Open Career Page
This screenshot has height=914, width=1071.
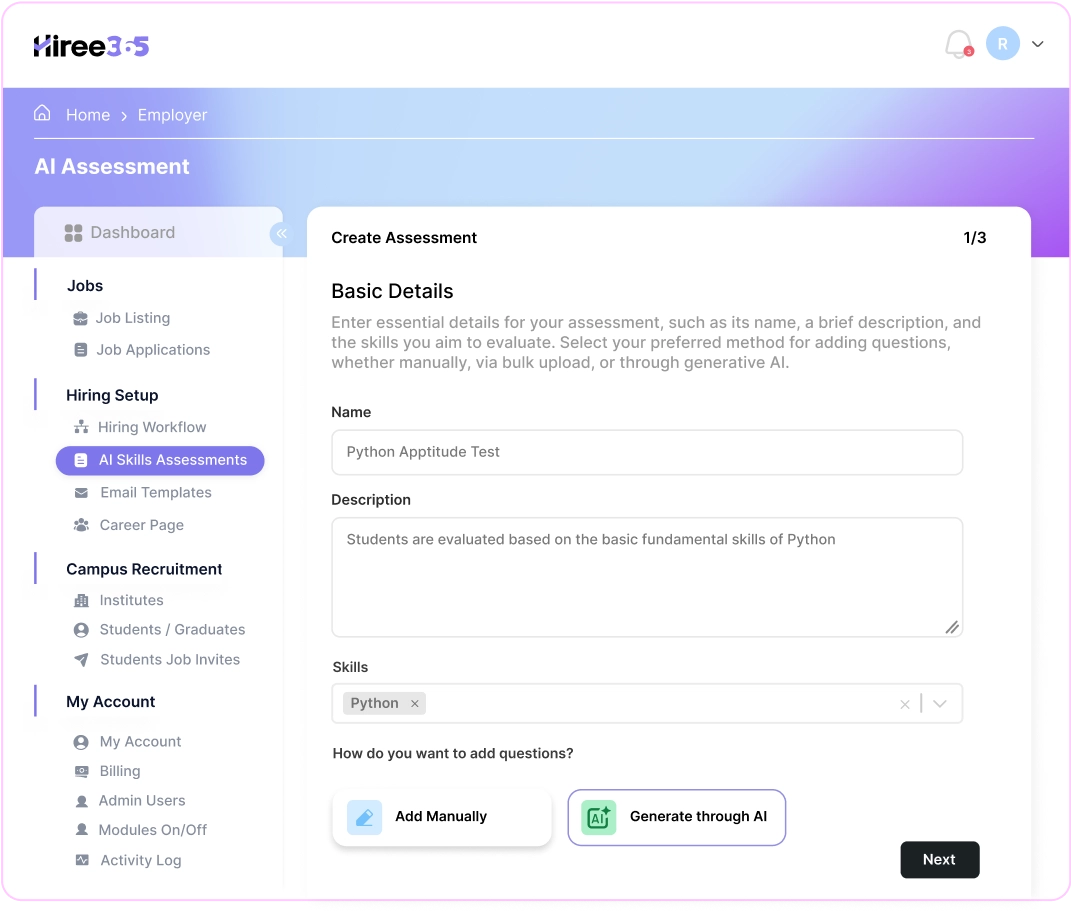141,525
